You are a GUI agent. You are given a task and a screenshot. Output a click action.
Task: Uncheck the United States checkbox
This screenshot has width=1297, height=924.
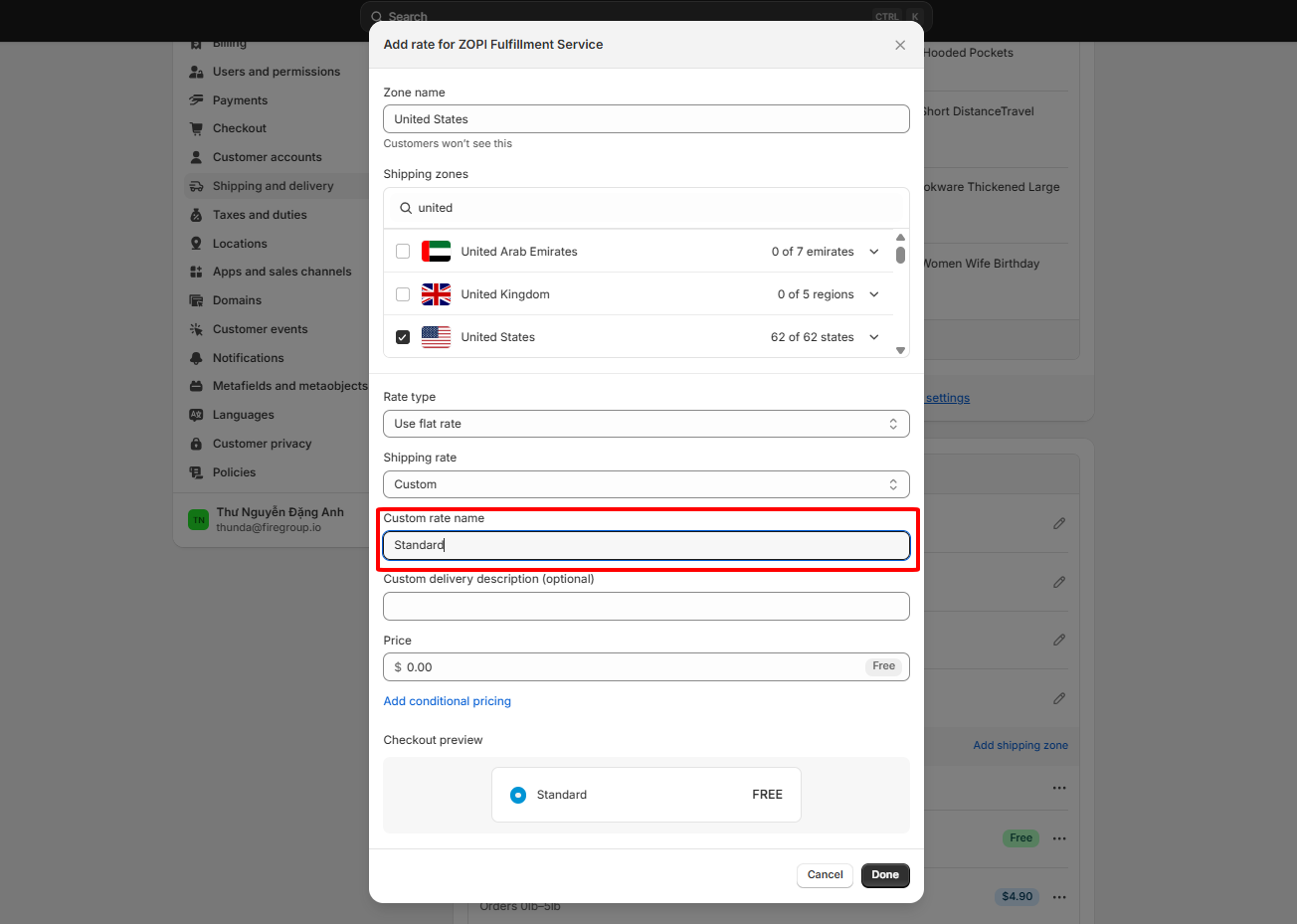(x=403, y=337)
